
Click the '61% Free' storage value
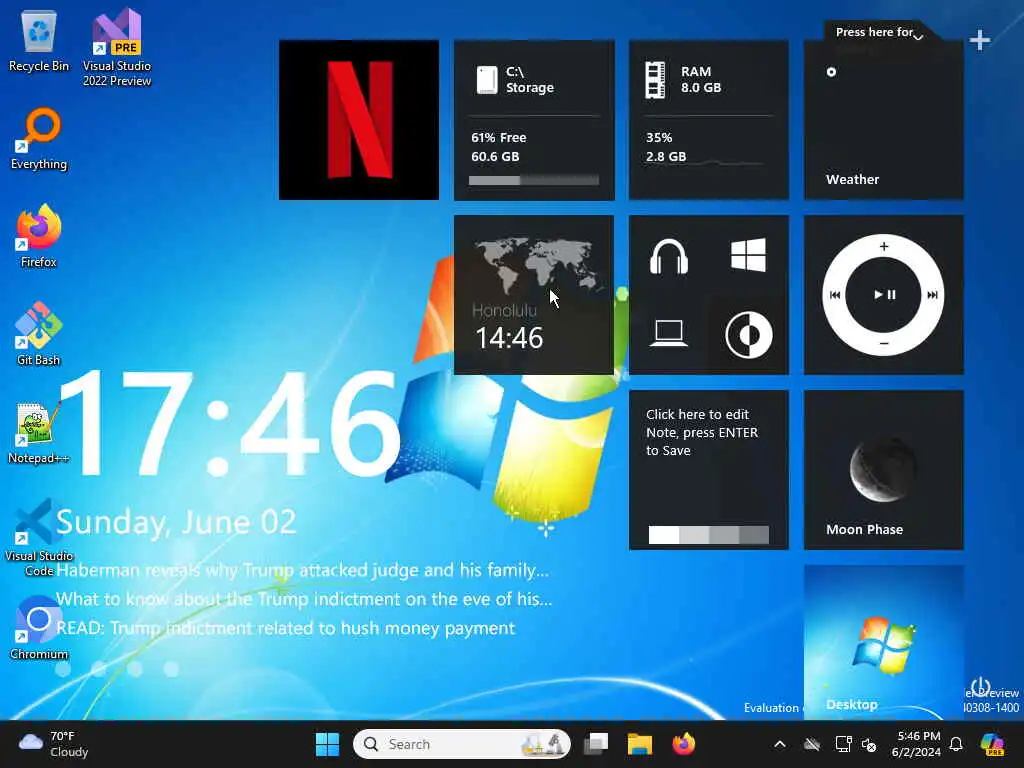[499, 138]
